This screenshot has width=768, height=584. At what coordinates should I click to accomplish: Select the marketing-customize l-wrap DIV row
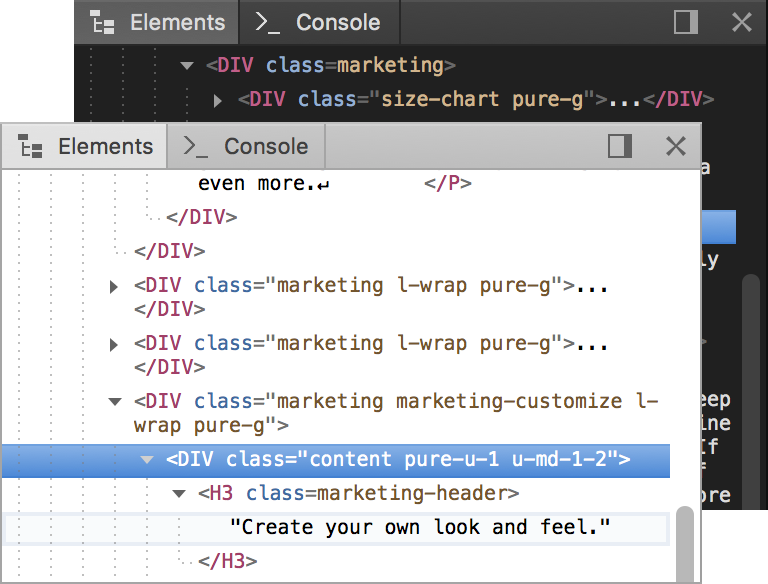[x=396, y=413]
